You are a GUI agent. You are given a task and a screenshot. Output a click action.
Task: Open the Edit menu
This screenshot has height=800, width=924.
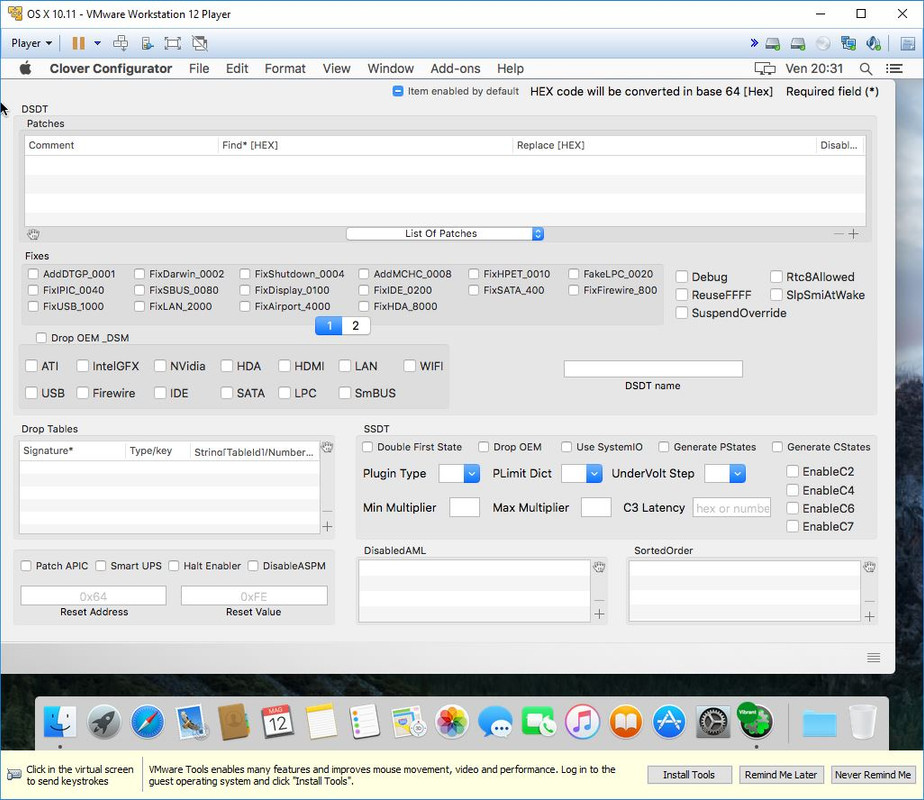point(237,68)
